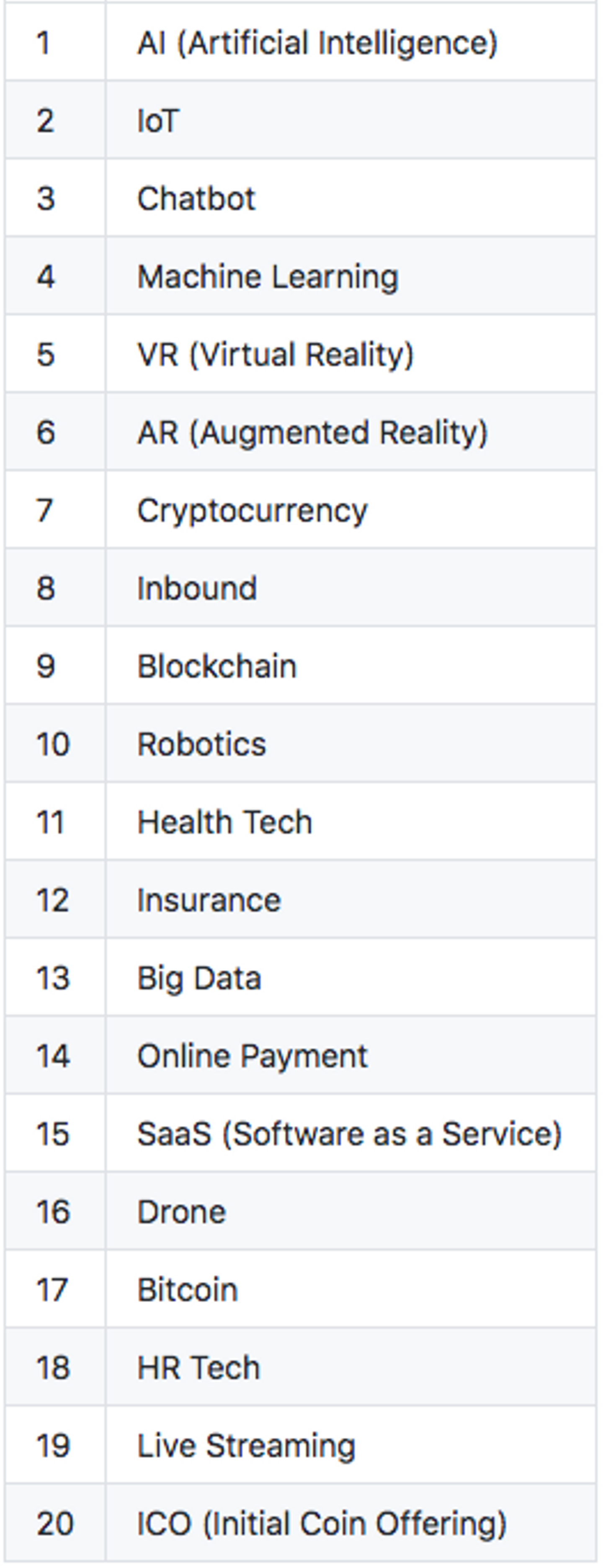The height and width of the screenshot is (1568, 603).
Task: Click the 'Blockchain' entry
Action: click(216, 667)
